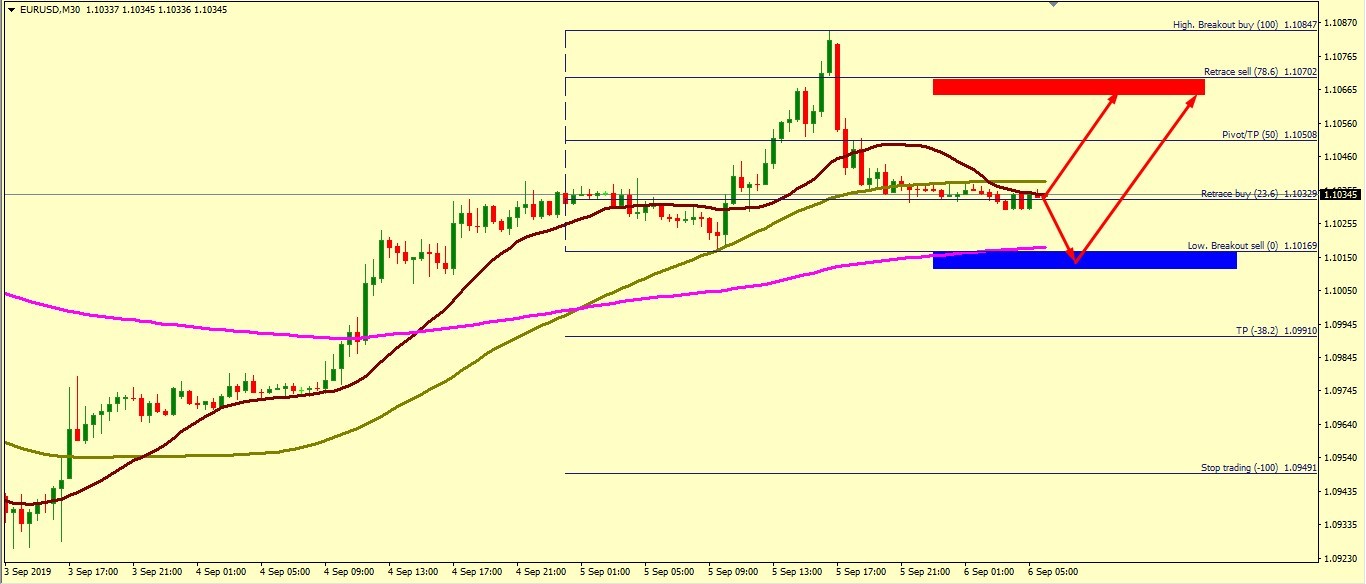Click the Retrace sell (78.6) level label
The width and height of the screenshot is (1366, 584).
click(1260, 72)
